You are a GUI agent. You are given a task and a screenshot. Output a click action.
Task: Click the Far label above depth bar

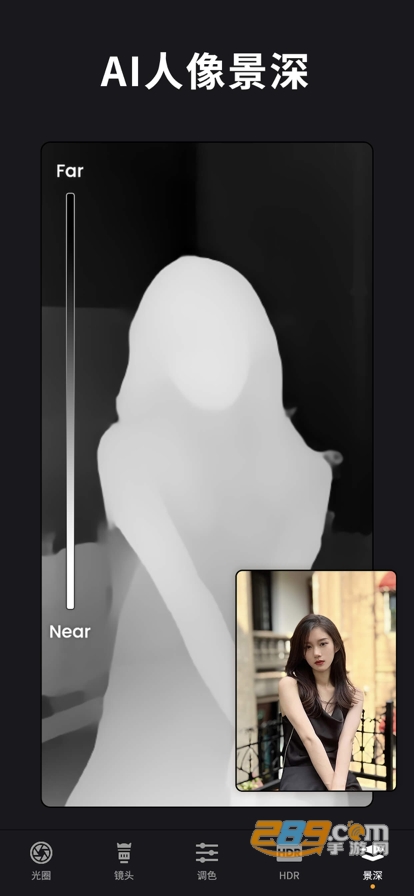(x=70, y=171)
